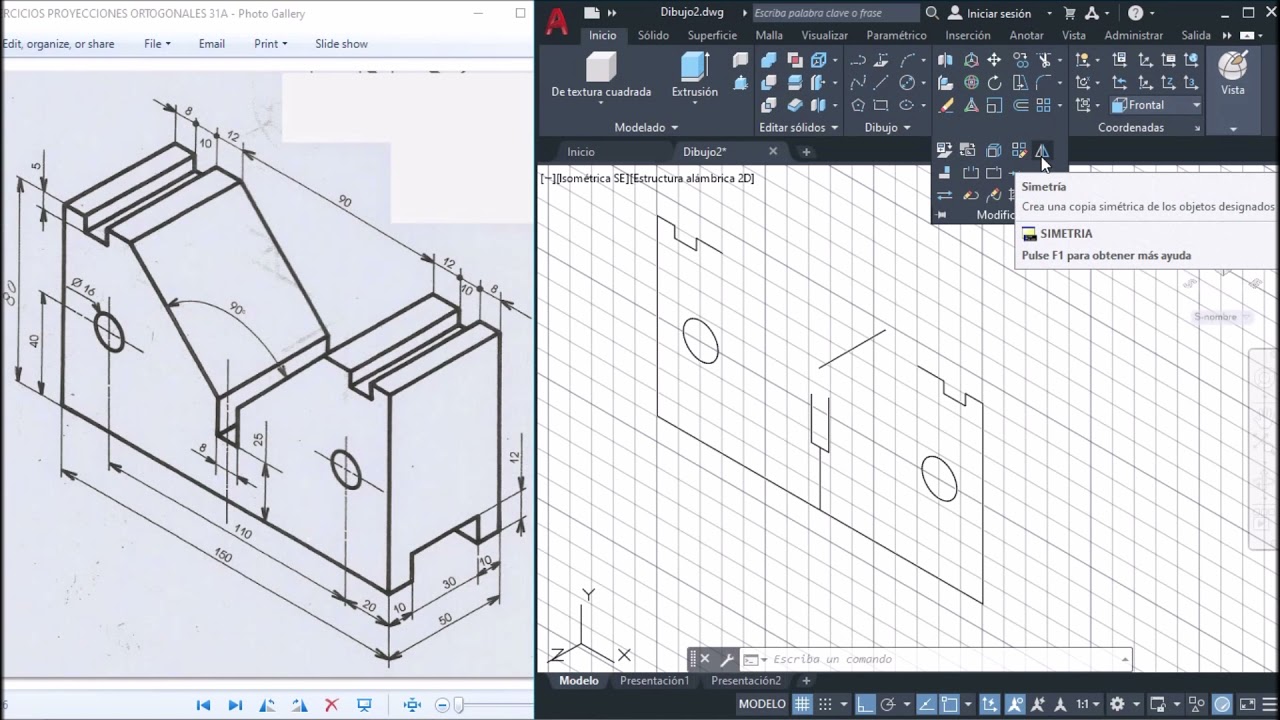The height and width of the screenshot is (720, 1280).
Task: Click the Help question mark icon
Action: pos(1135,13)
